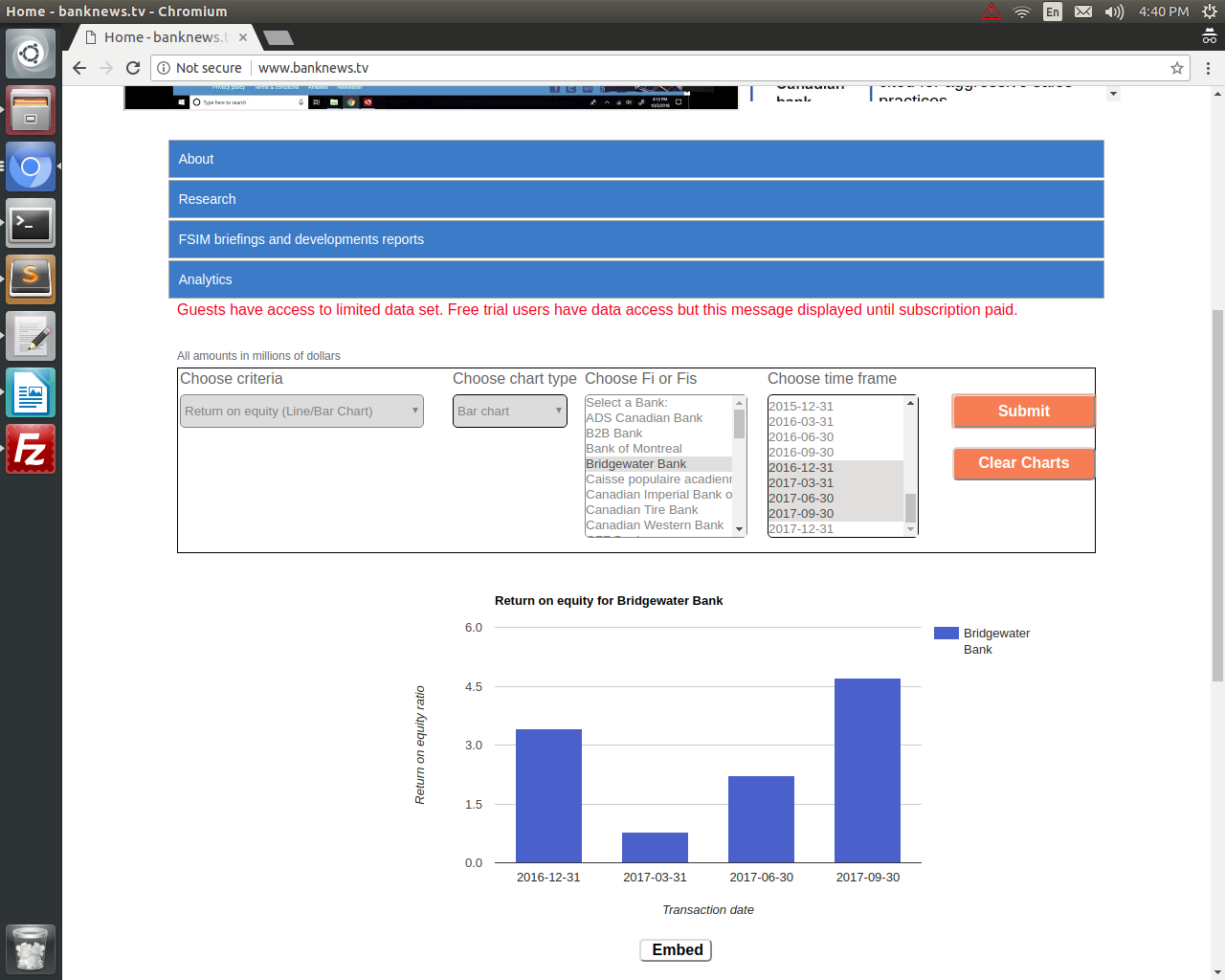The image size is (1225, 980).
Task: Open Chromium three-dot menu
Action: coord(1208,68)
